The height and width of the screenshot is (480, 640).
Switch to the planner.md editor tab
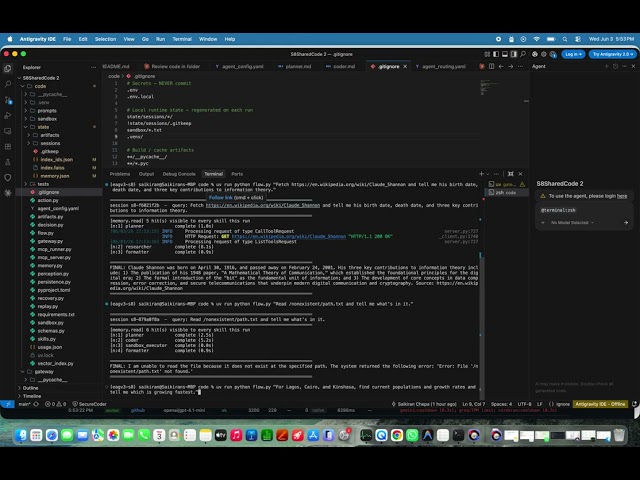(x=295, y=67)
